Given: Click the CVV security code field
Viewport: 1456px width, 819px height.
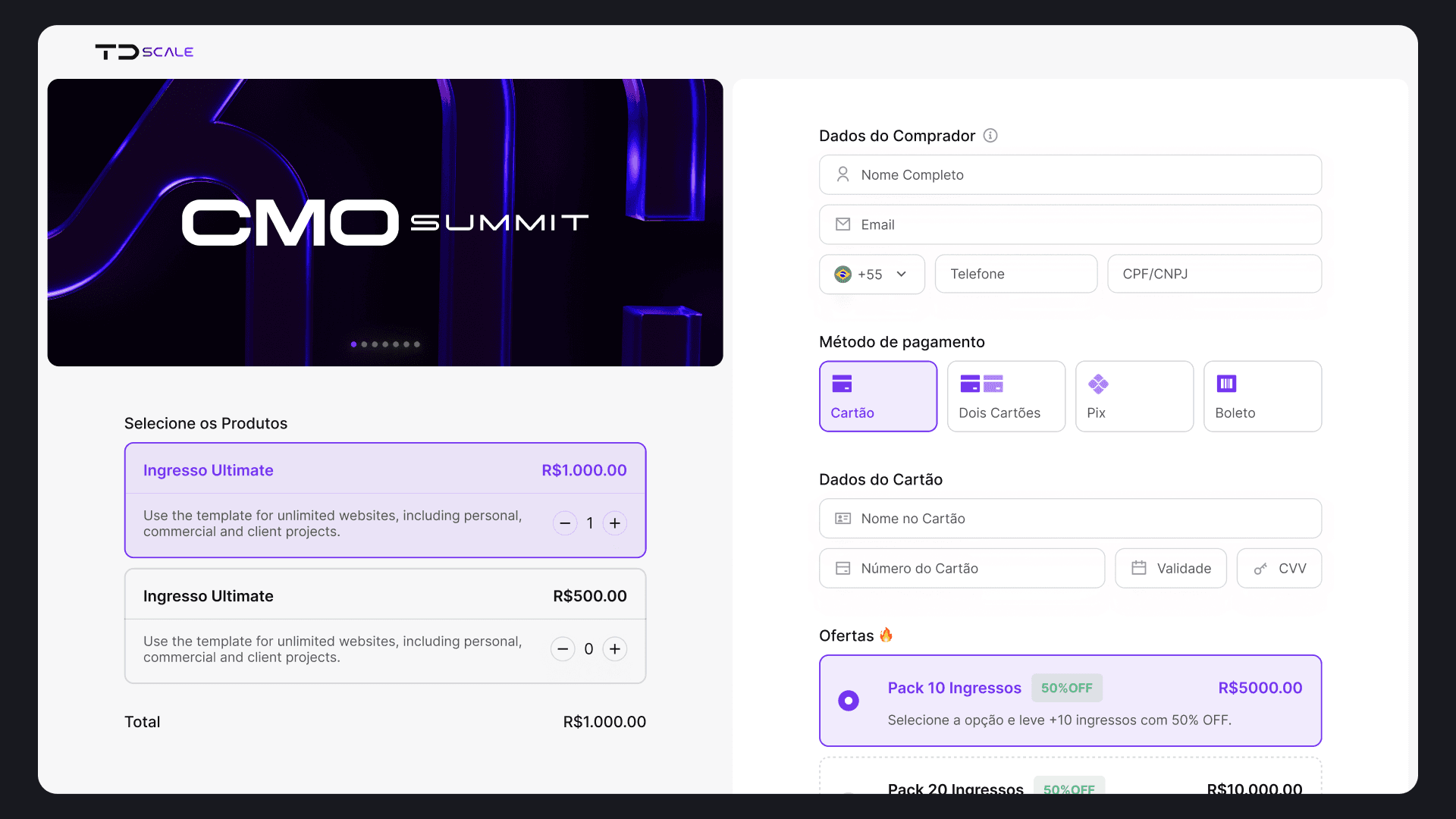Looking at the screenshot, I should coord(1279,569).
